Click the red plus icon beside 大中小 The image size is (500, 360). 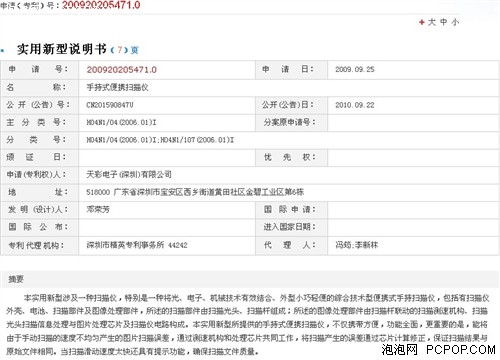[x=422, y=22]
